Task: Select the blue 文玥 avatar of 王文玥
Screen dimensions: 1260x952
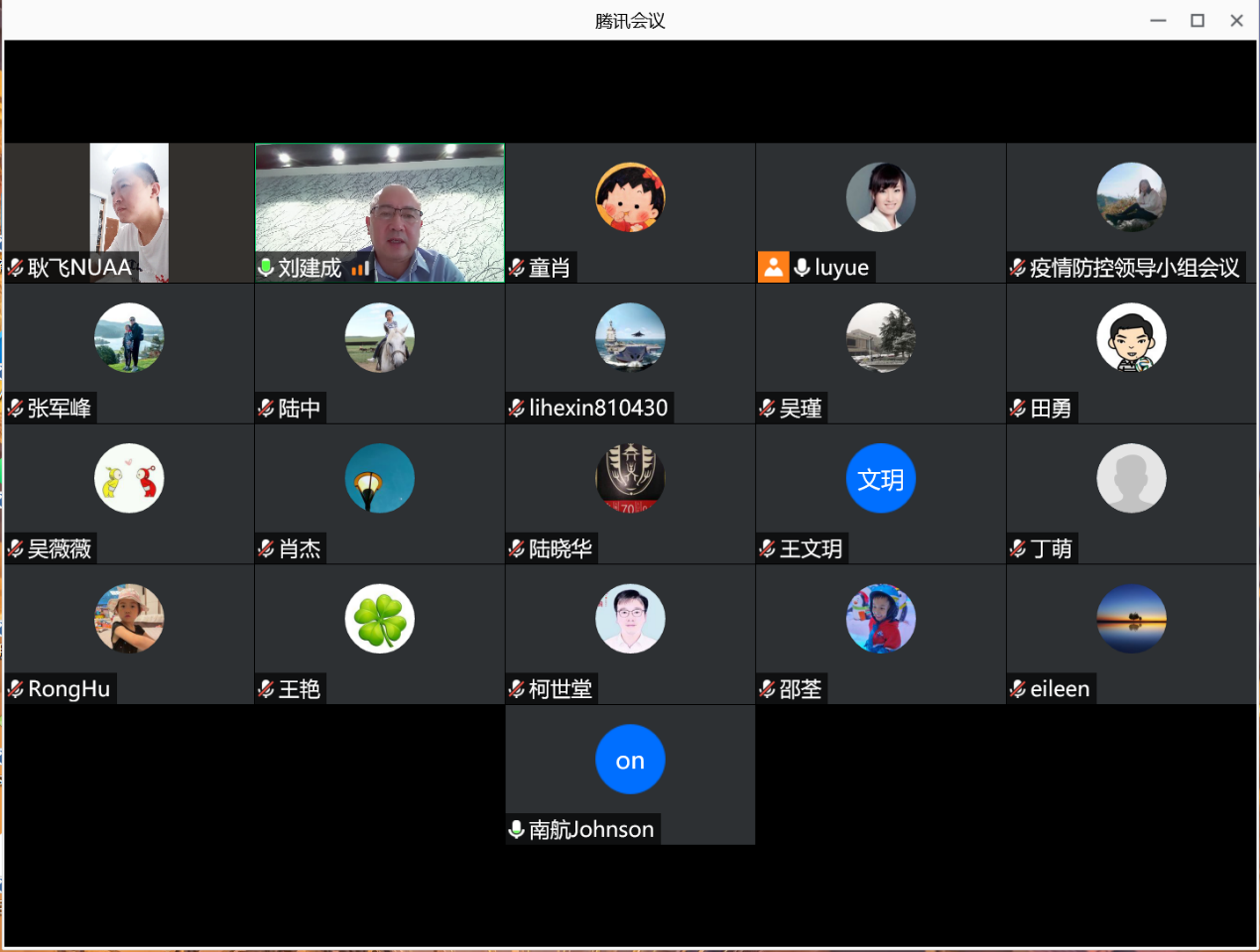Action: [x=880, y=479]
